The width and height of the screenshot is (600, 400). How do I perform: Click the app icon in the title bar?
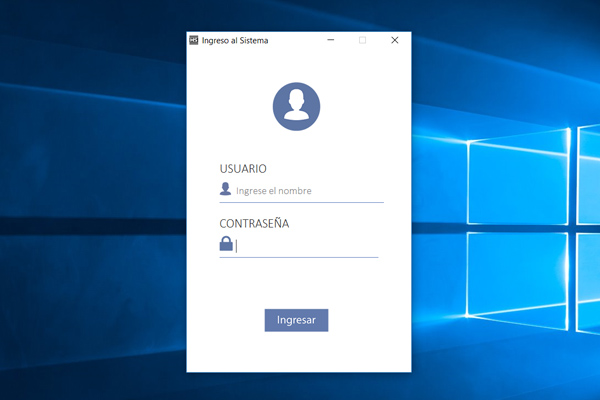point(194,41)
